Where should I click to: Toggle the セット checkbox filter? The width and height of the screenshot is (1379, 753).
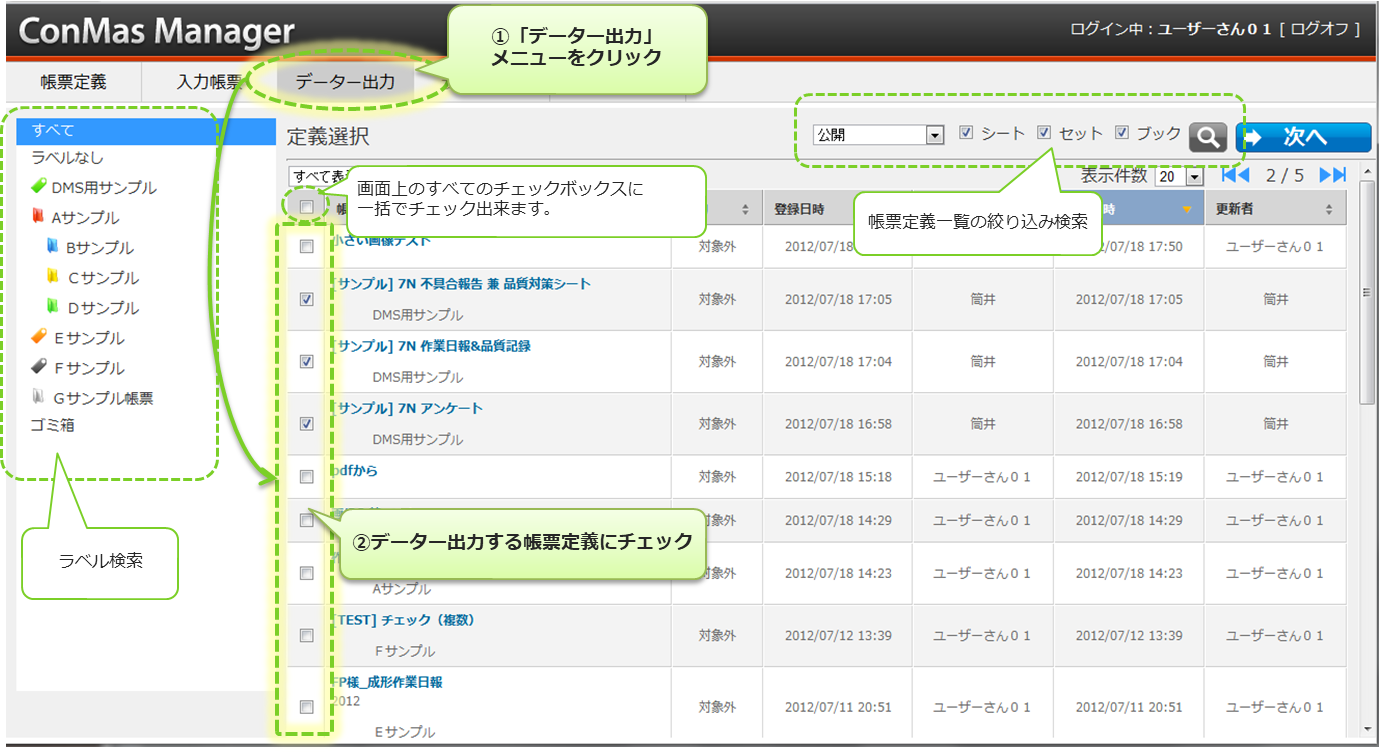(x=1044, y=133)
